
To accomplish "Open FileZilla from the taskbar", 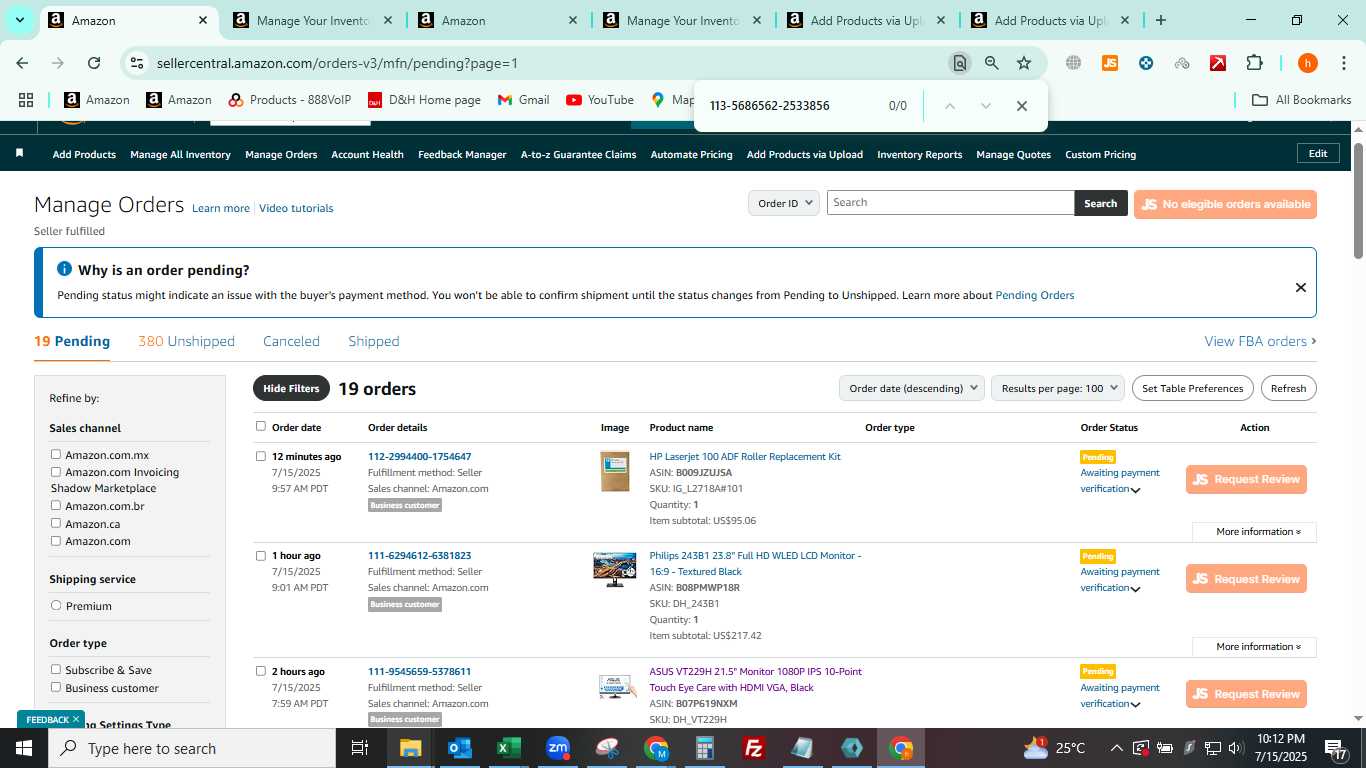I will point(754,748).
